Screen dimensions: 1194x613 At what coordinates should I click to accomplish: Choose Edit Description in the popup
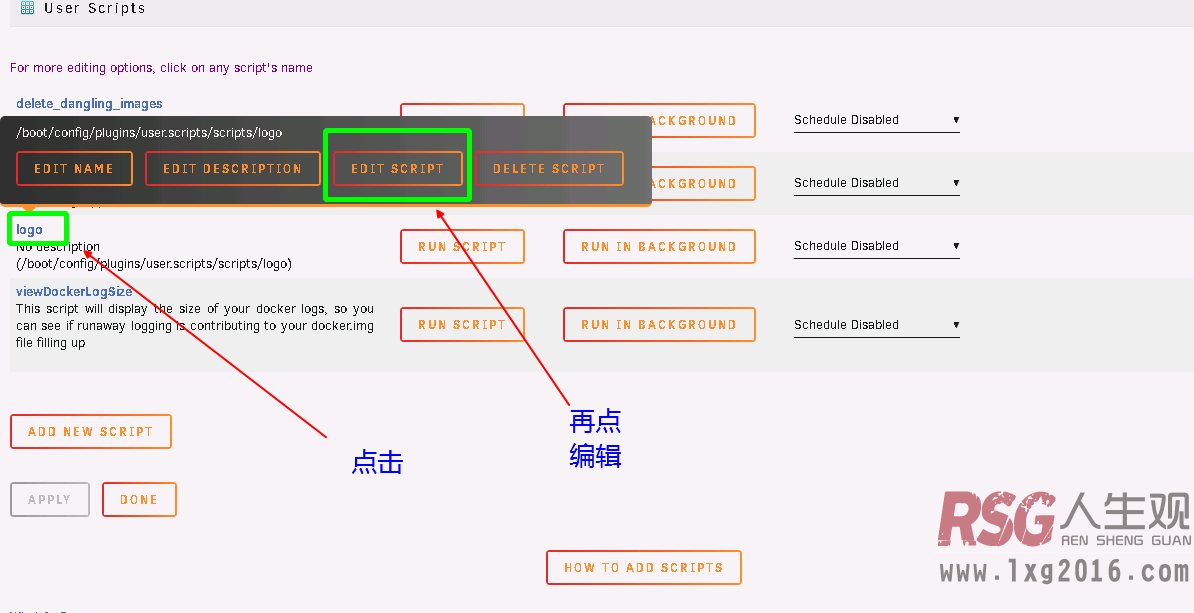pyautogui.click(x=232, y=169)
